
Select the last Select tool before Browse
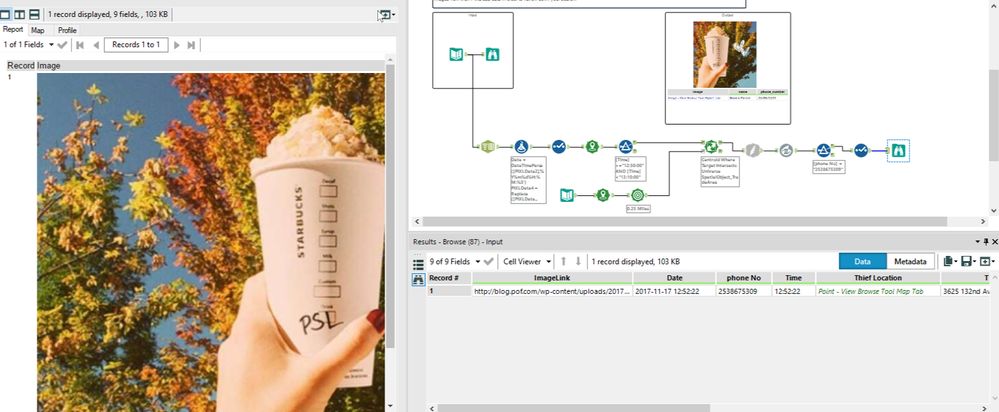[861, 150]
